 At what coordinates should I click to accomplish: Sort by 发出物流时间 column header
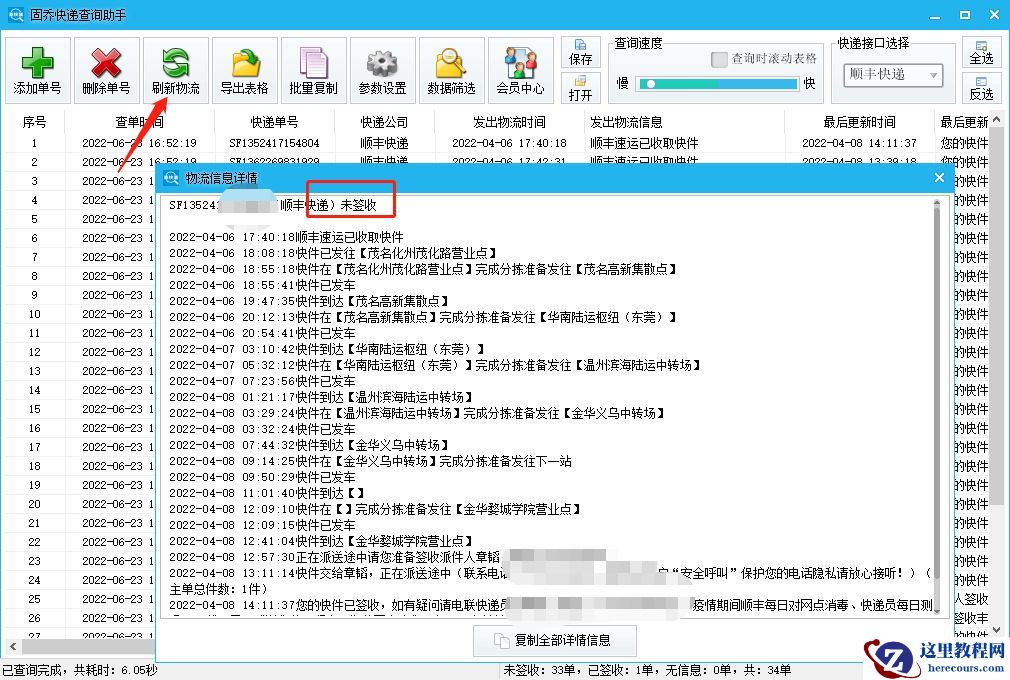point(510,122)
